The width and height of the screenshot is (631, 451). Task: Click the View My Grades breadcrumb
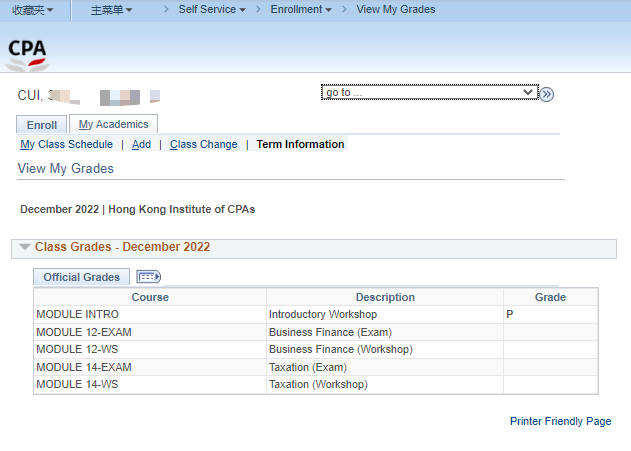click(x=396, y=9)
